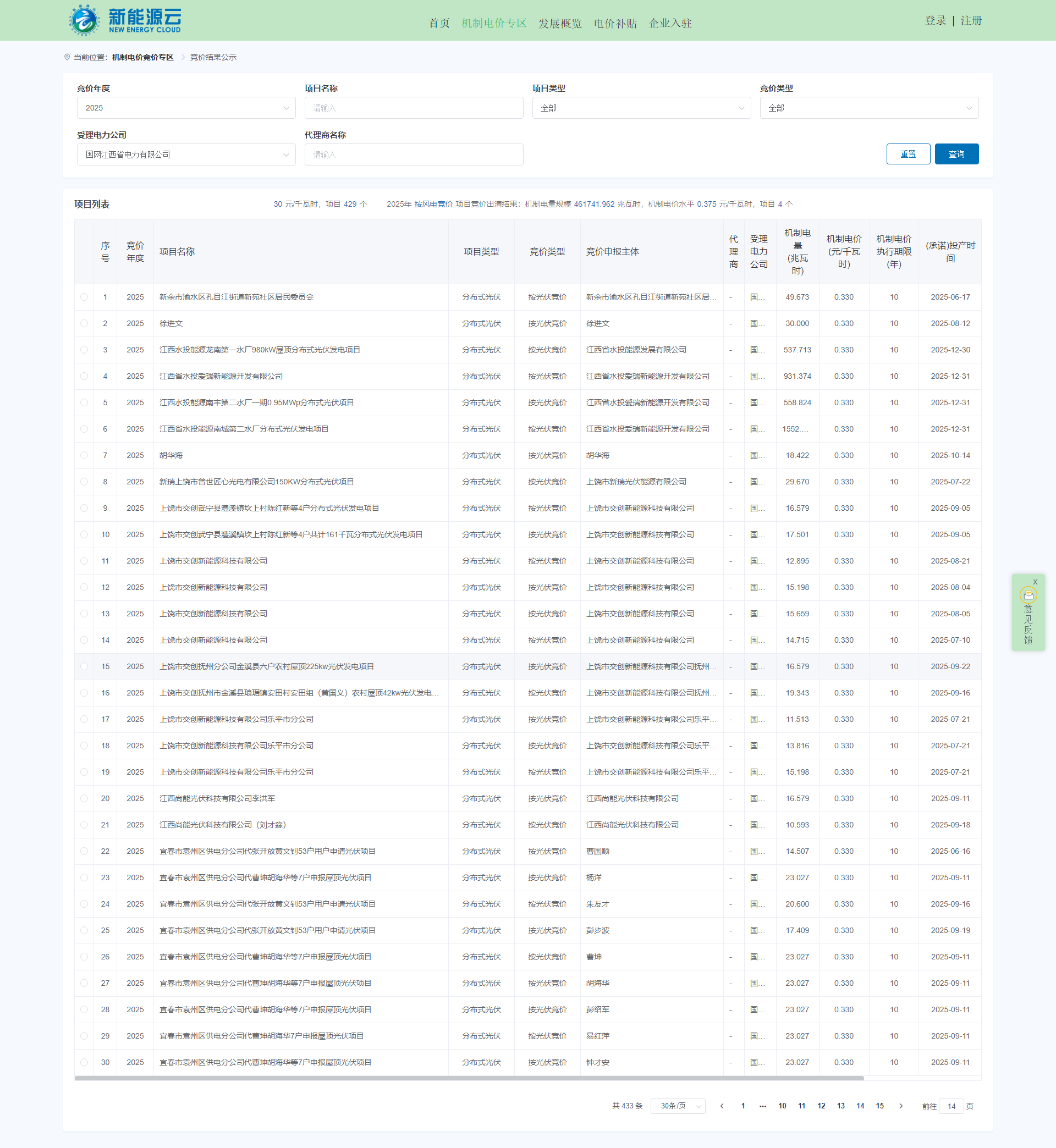Click the 项目名称 input field
This screenshot has width=1056, height=1148.
pos(413,108)
